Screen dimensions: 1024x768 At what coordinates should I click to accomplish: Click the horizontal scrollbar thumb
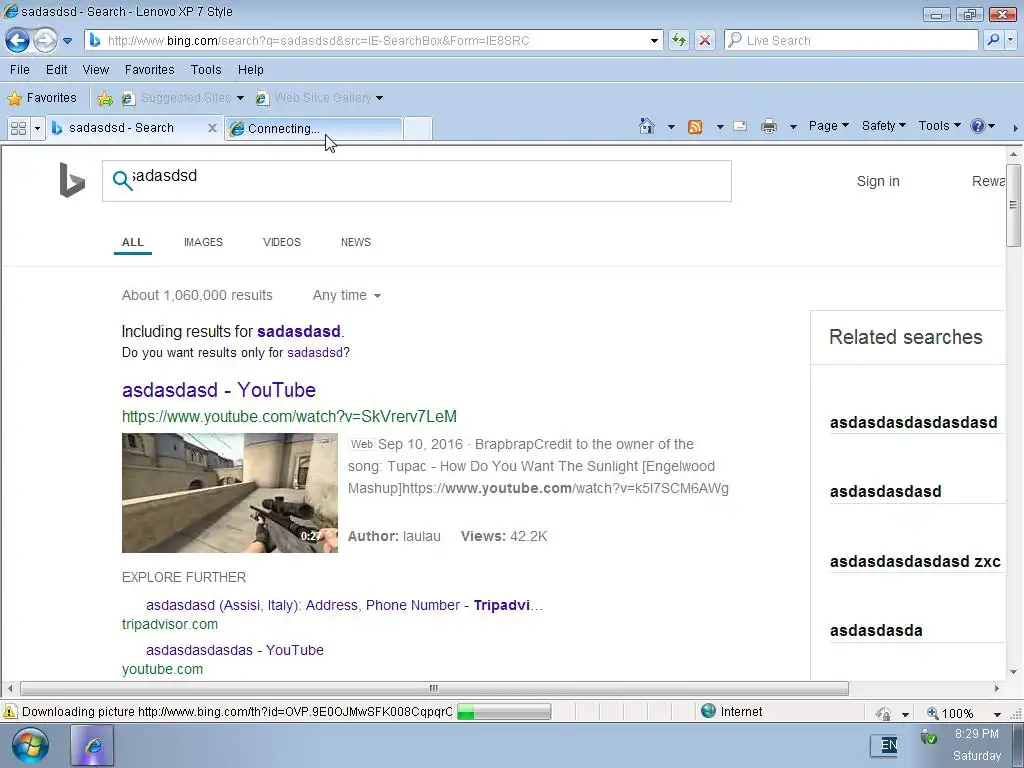pos(434,688)
